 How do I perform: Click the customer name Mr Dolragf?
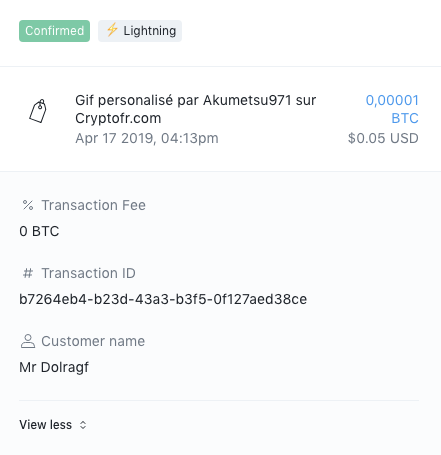[x=54, y=367]
